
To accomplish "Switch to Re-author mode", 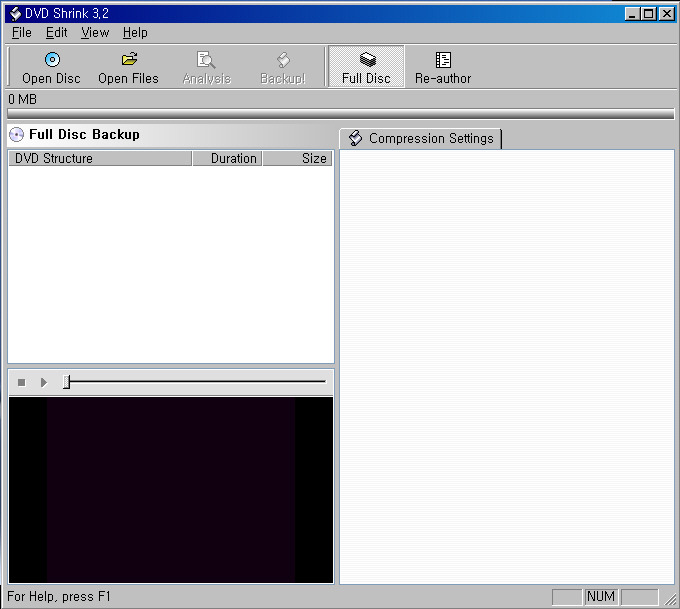I will 443,67.
